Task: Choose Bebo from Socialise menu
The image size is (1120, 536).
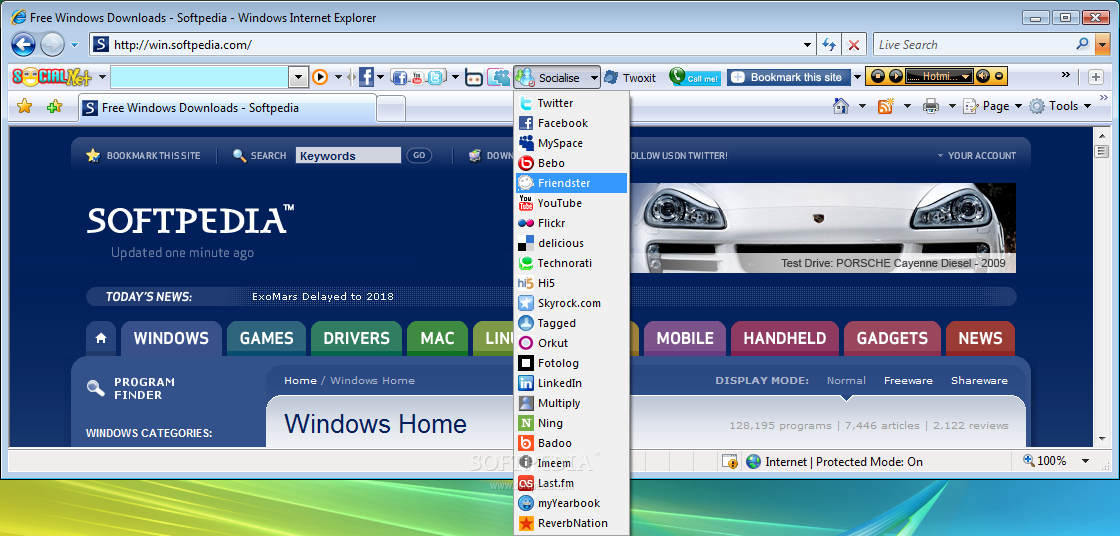Action: coord(571,163)
